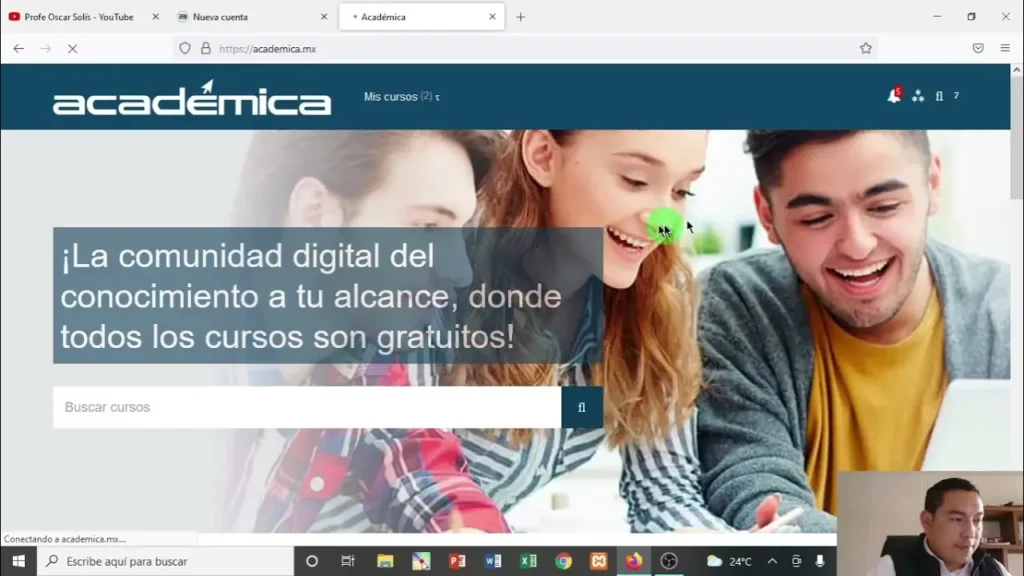Open PowerPoint from the taskbar
The width and height of the screenshot is (1024, 576).
click(x=457, y=561)
